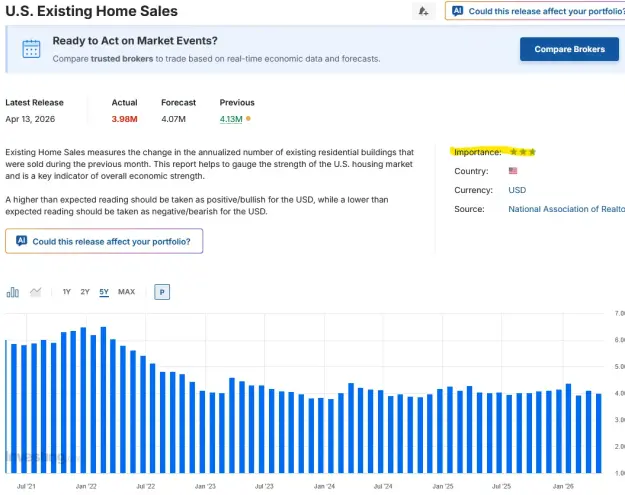The width and height of the screenshot is (625, 495).
Task: Switch to the line chart view icon
Action: point(35,292)
